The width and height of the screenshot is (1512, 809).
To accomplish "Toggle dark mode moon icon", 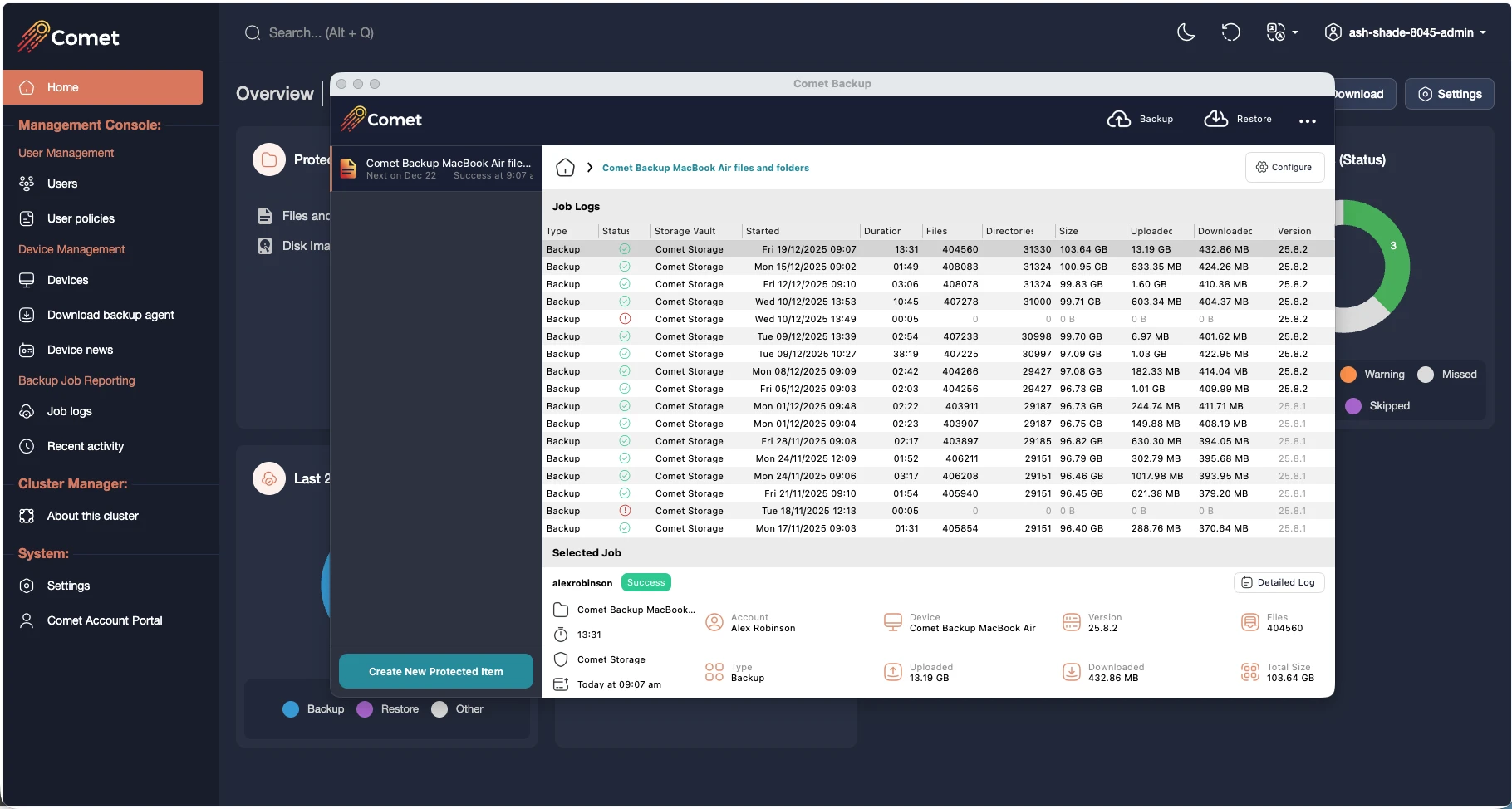I will (x=1186, y=32).
